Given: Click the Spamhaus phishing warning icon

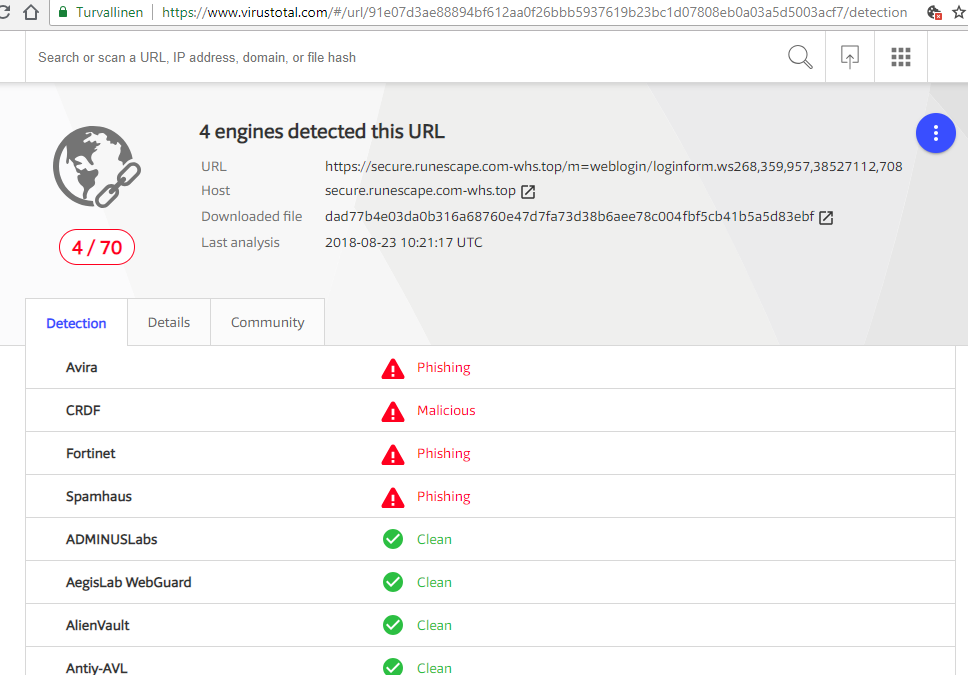Looking at the screenshot, I should (393, 497).
